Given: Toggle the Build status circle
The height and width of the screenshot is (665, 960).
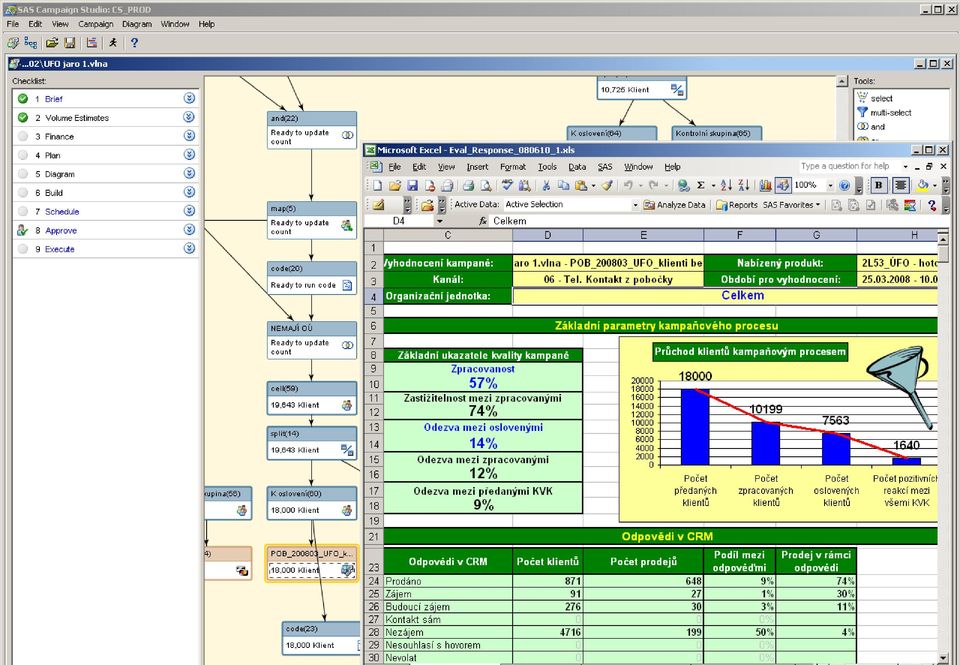Looking at the screenshot, I should 23,193.
